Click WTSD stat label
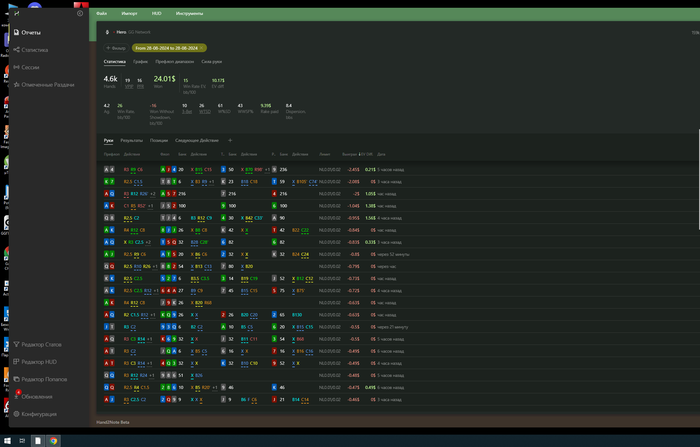Viewport: 700px width, 447px height. (x=205, y=112)
